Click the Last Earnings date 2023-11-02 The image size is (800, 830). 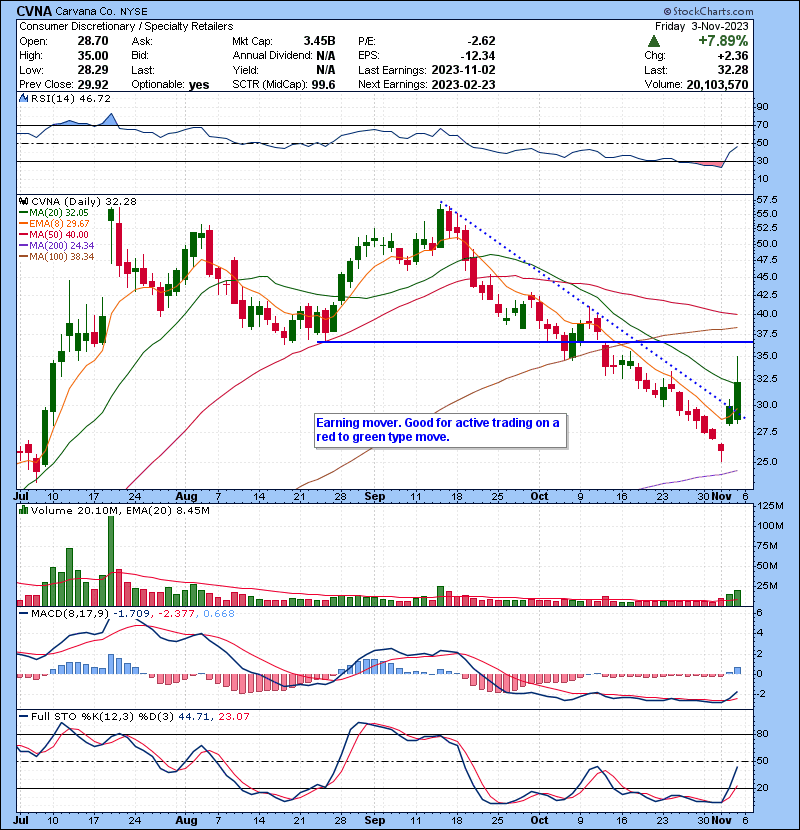pos(463,70)
